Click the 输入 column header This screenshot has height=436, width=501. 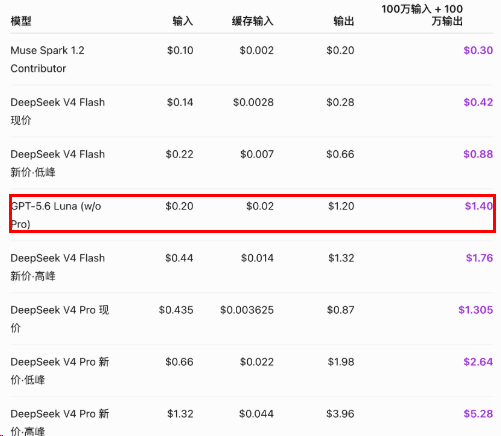click(x=183, y=21)
